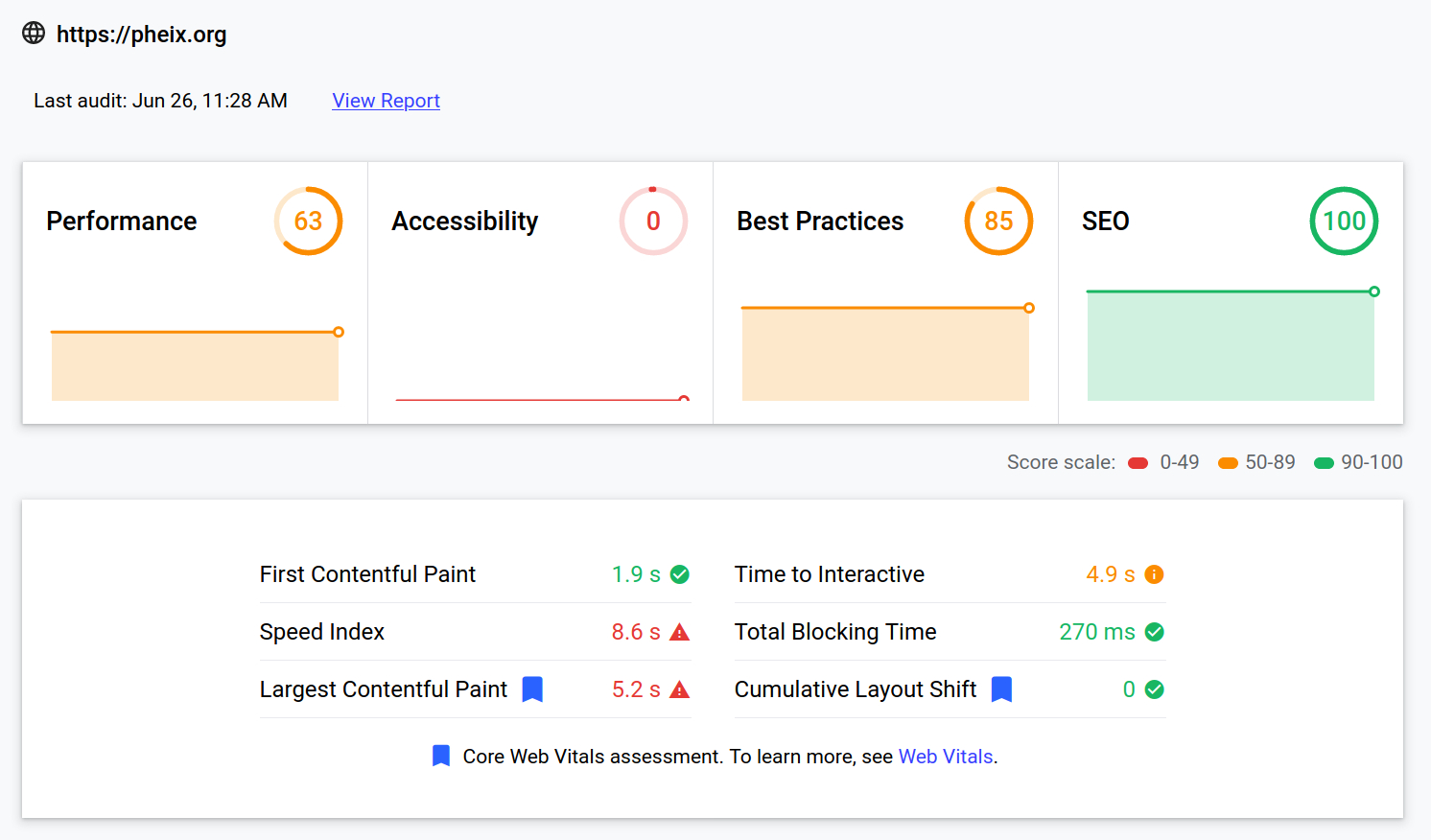Click the red warning triangle for Largest Contentful Paint
Viewport: 1431px width, 840px height.
point(680,689)
